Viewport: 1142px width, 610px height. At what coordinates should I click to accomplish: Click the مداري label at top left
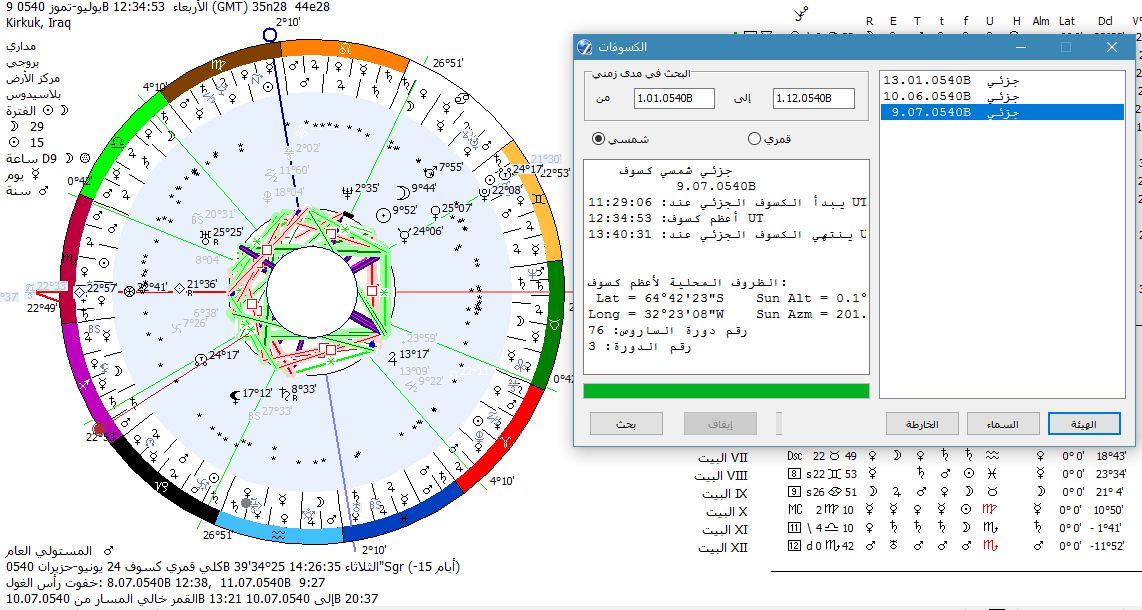click(21, 46)
